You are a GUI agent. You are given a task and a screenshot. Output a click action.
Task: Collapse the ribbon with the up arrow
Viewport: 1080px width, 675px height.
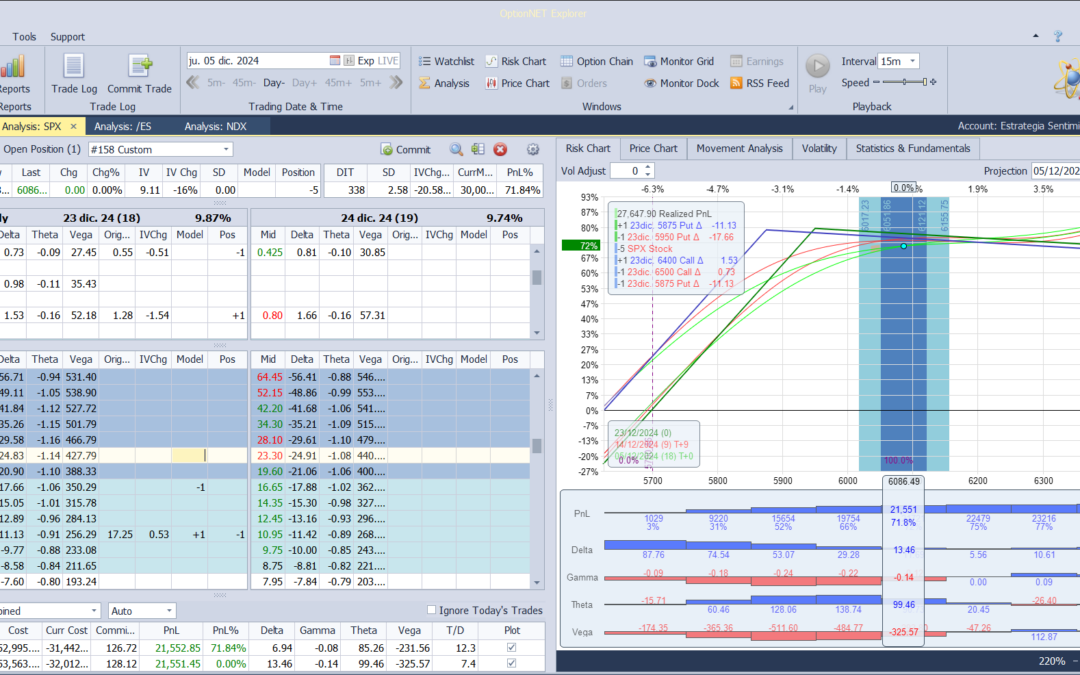tap(1035, 36)
